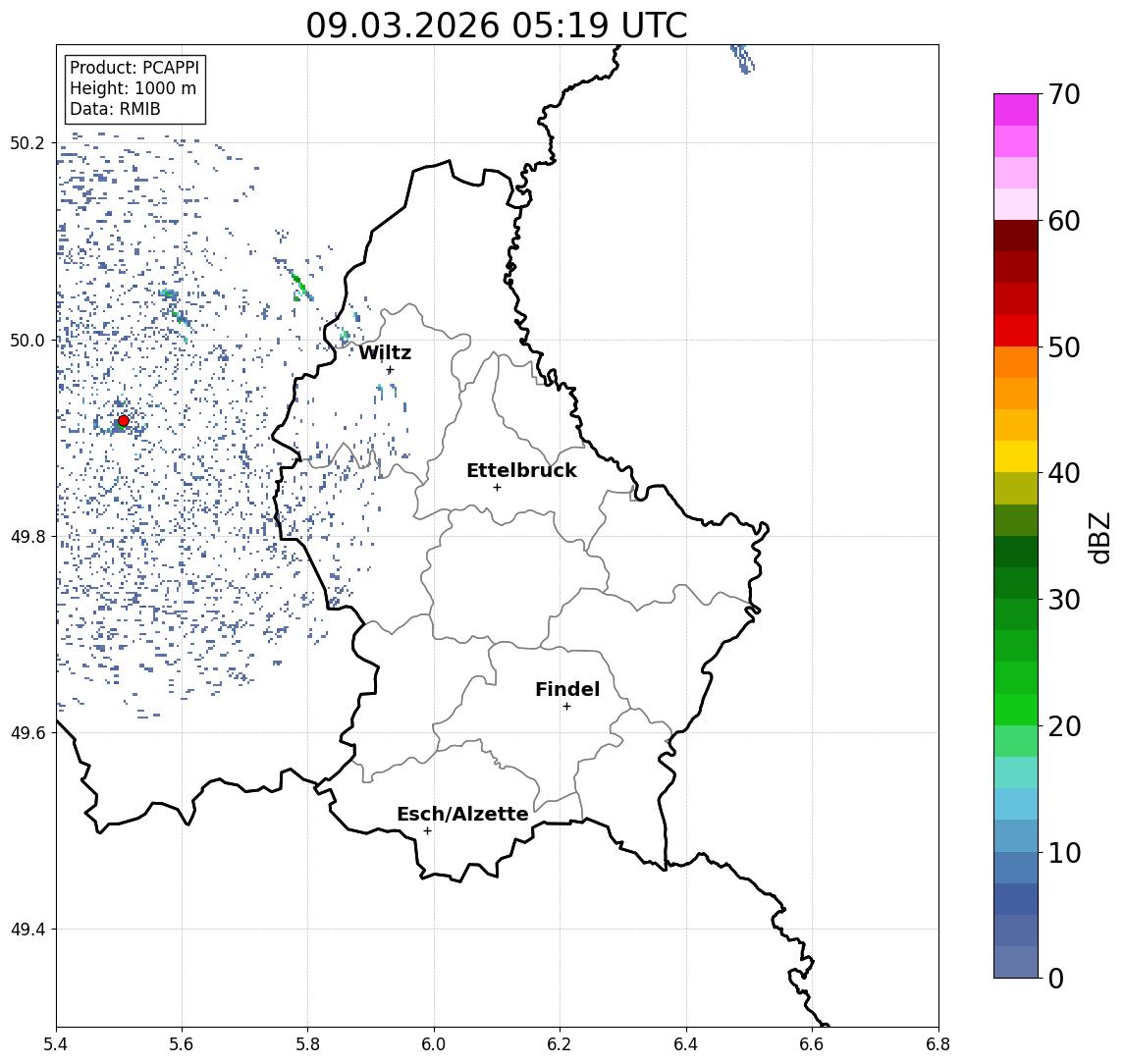This screenshot has height=1064, width=1124.
Task: Pick the bright green band above 20
Action: [1016, 709]
